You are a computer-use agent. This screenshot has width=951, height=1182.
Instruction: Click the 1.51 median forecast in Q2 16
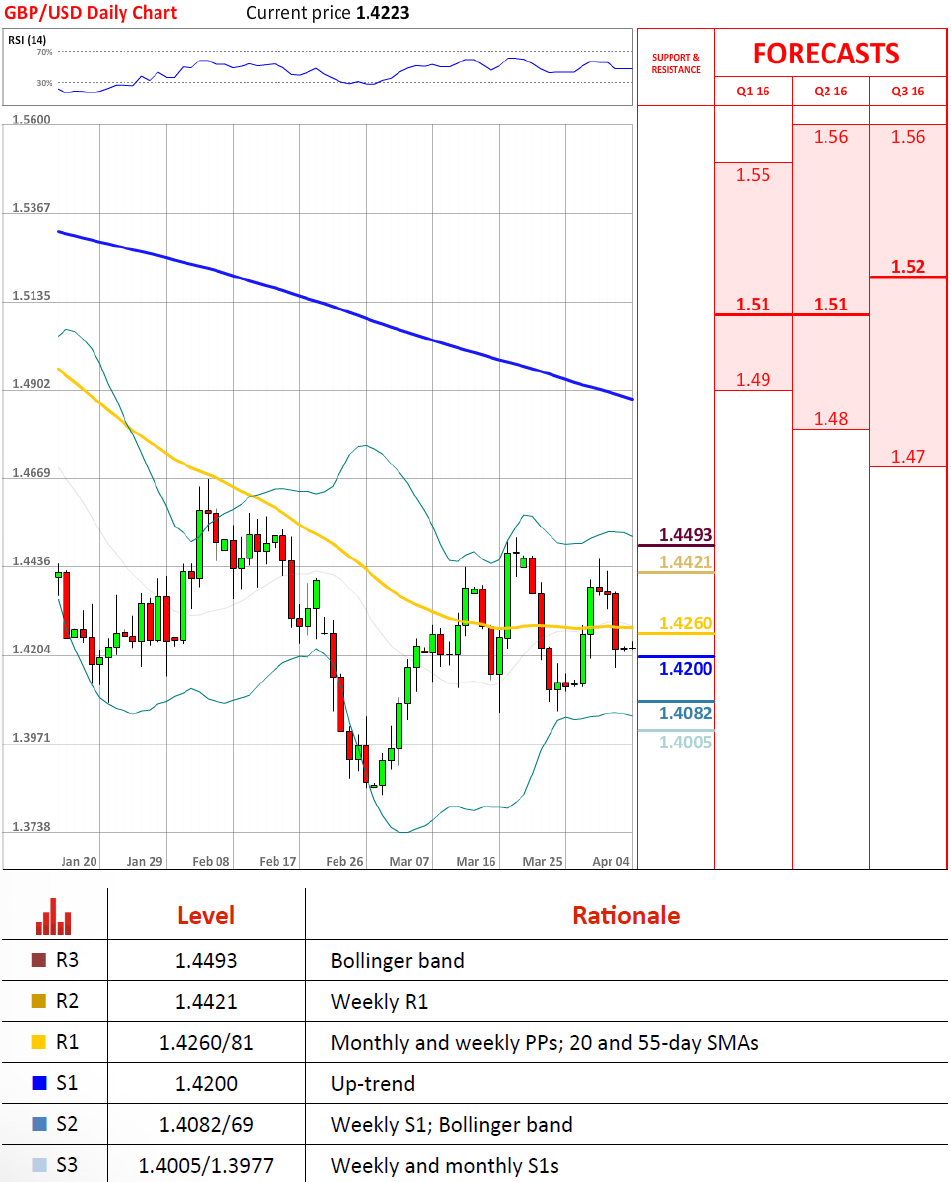click(x=830, y=305)
